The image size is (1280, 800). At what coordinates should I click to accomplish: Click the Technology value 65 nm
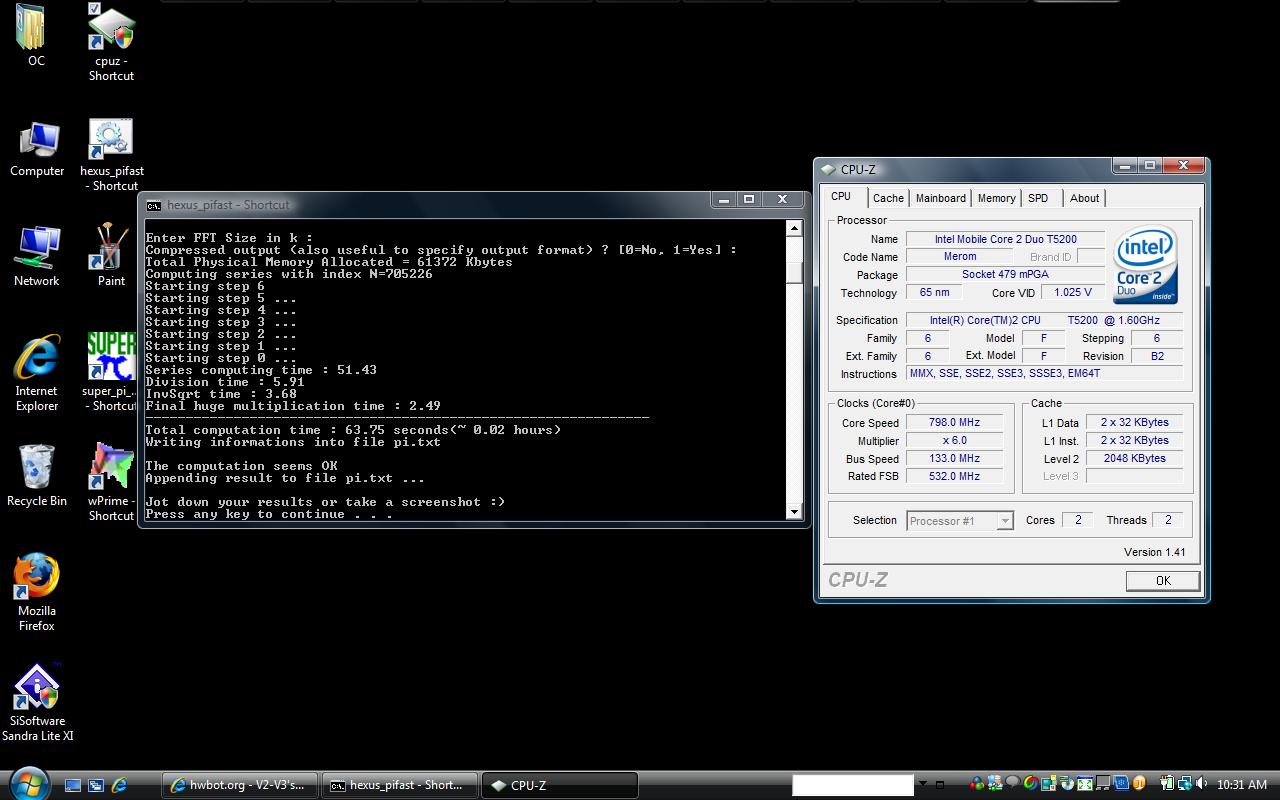[x=934, y=293]
